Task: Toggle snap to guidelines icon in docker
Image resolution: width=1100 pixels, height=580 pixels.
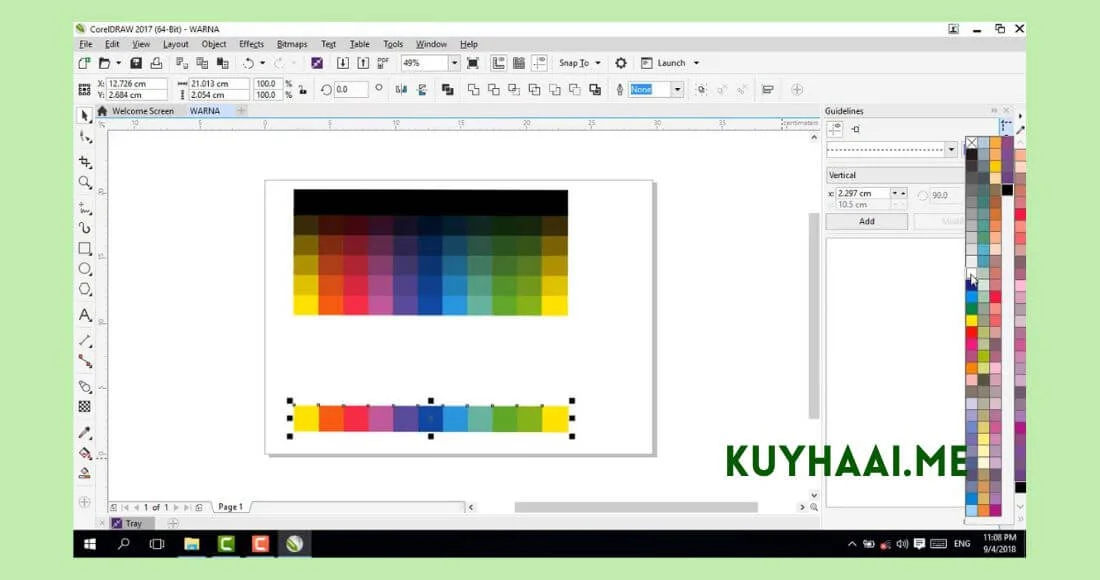Action: tap(856, 129)
